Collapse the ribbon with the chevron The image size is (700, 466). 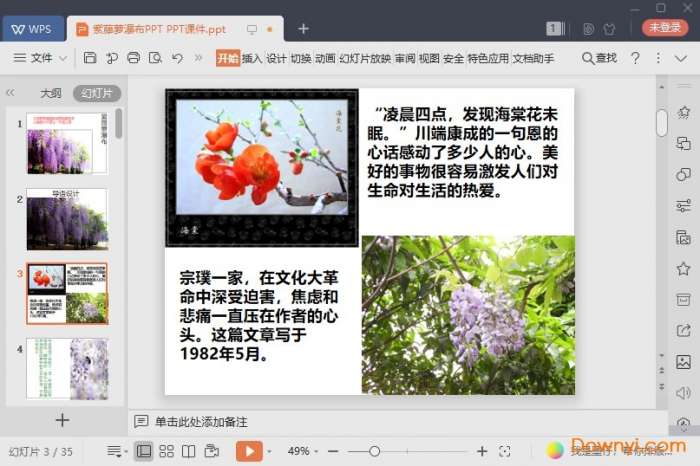(x=681, y=58)
